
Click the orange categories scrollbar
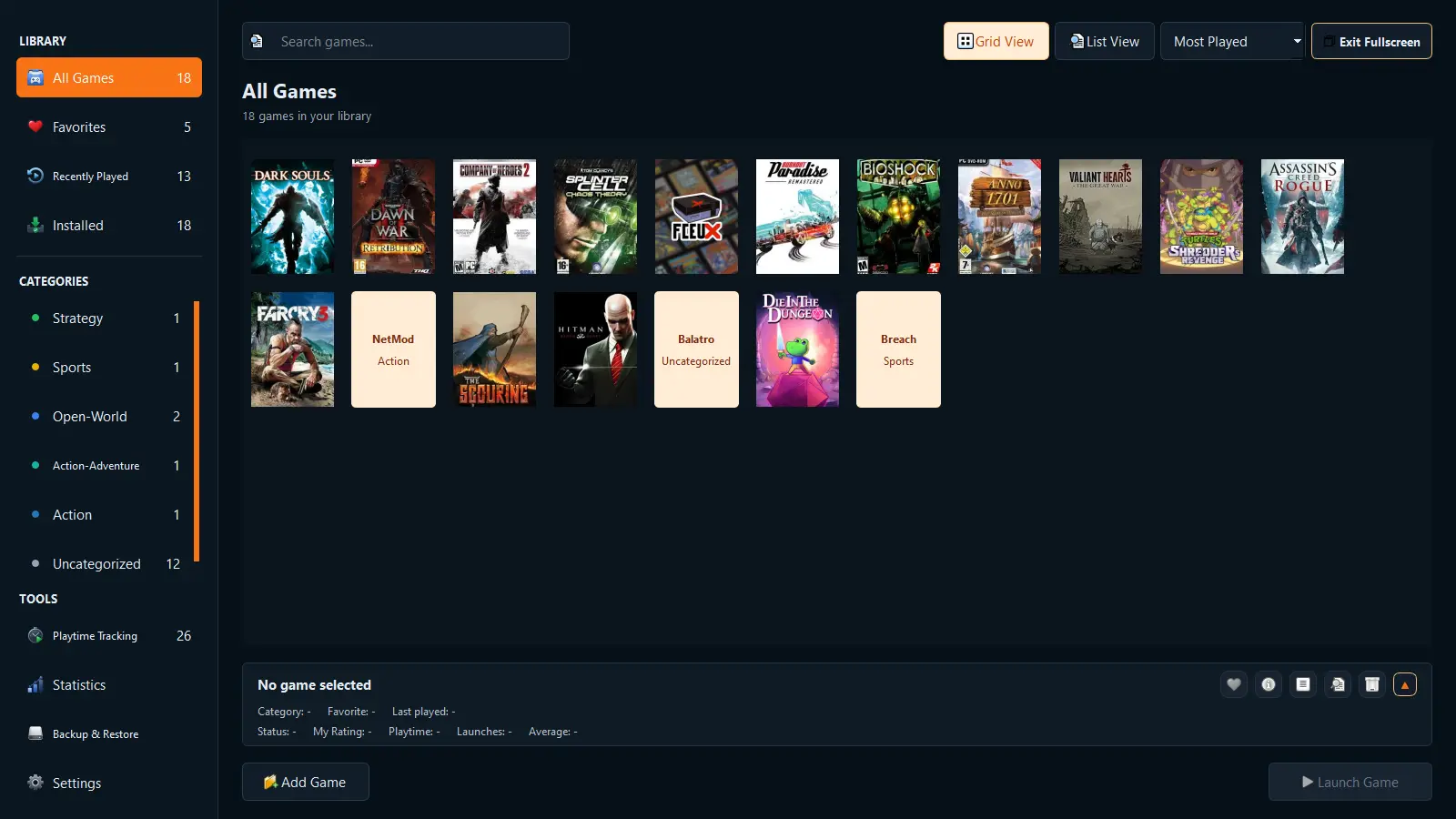coord(197,431)
